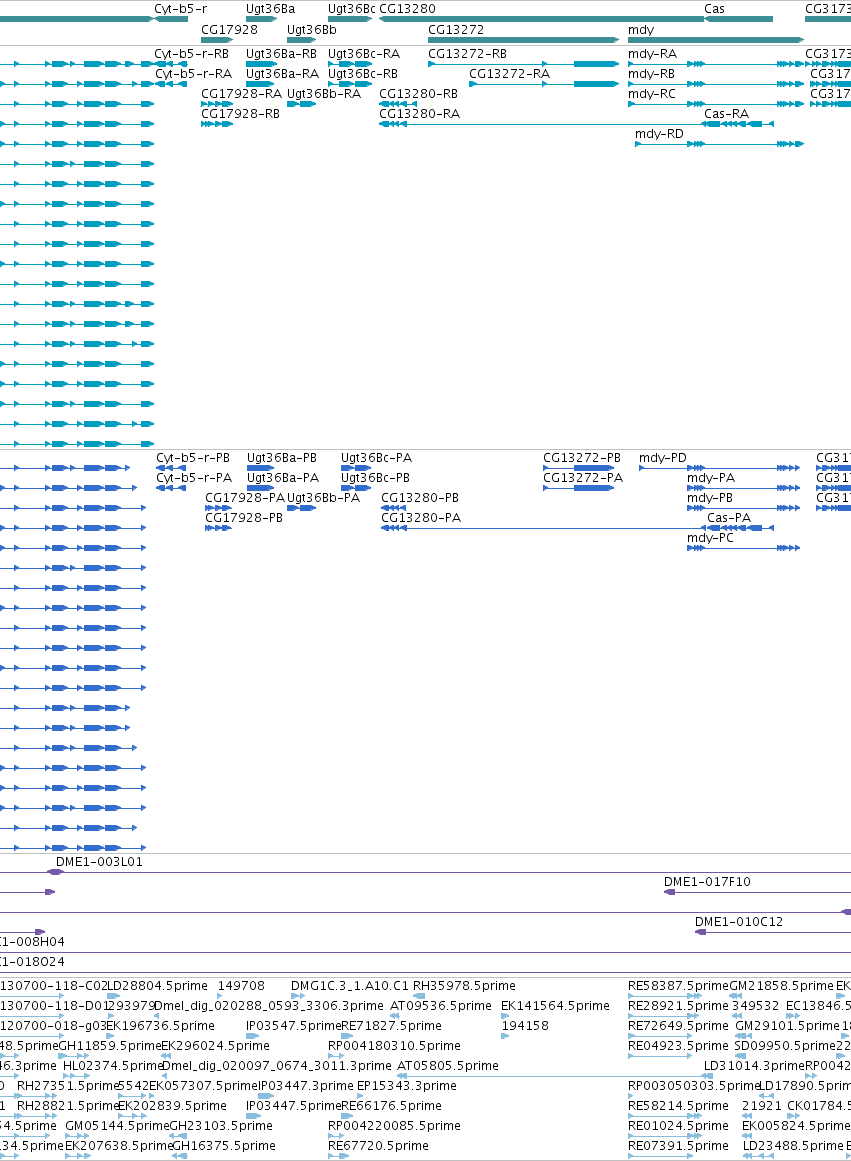The height and width of the screenshot is (1161, 851).
Task: Click protein Ugt36Ba-PA
Action: click(283, 478)
